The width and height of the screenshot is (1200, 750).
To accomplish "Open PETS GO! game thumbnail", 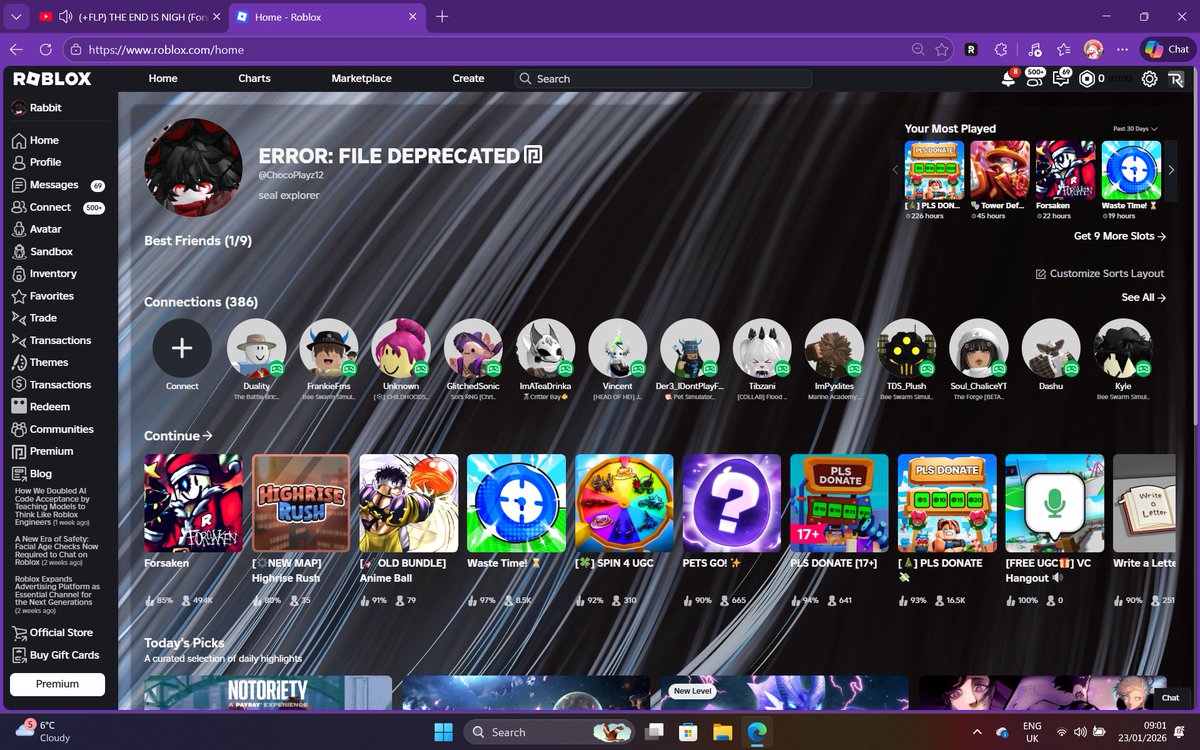I will (x=732, y=503).
